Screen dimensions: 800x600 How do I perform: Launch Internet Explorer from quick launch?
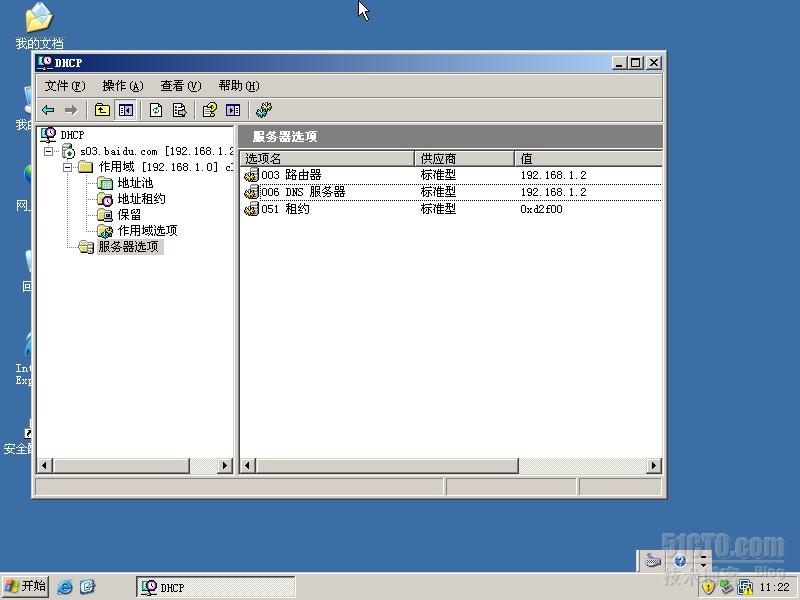pyautogui.click(x=65, y=587)
